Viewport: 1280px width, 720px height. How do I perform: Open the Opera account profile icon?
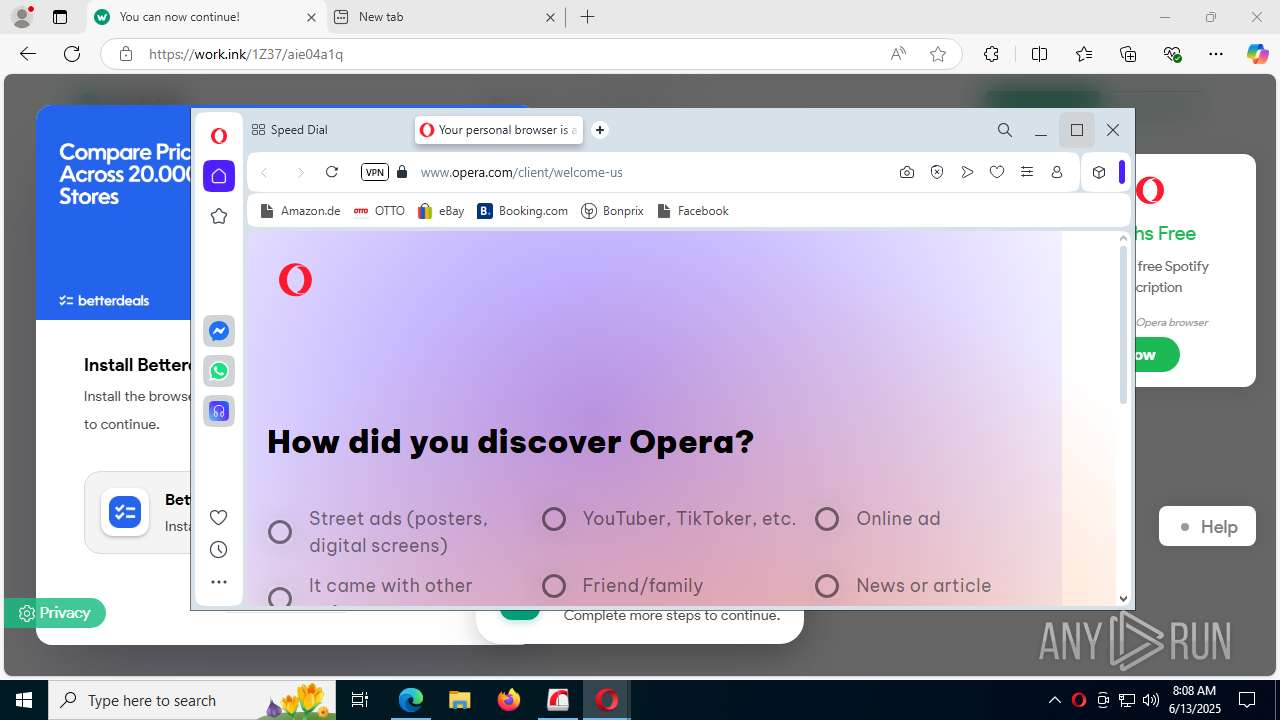[1057, 172]
